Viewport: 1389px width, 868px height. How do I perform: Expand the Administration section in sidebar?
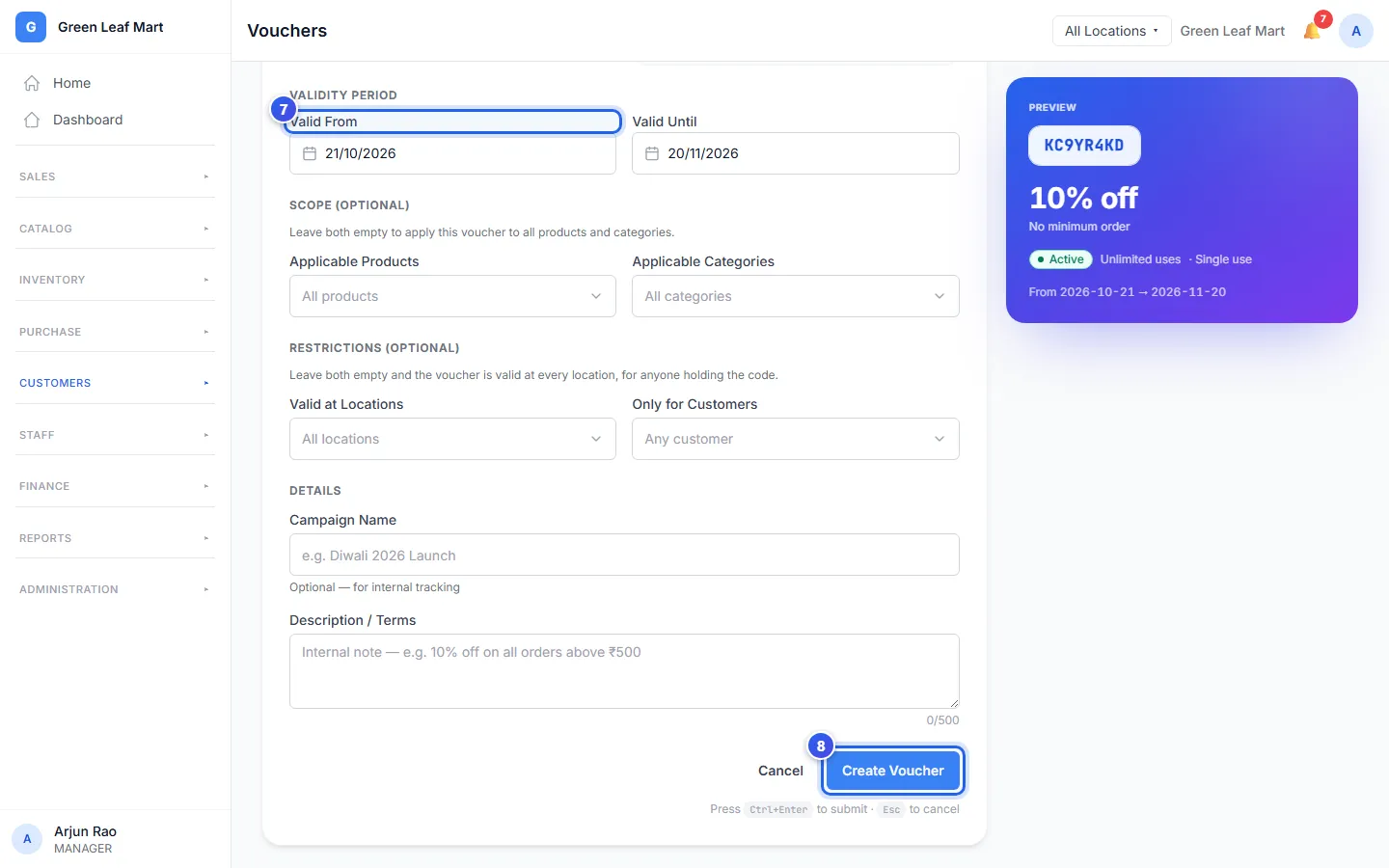[x=115, y=589]
